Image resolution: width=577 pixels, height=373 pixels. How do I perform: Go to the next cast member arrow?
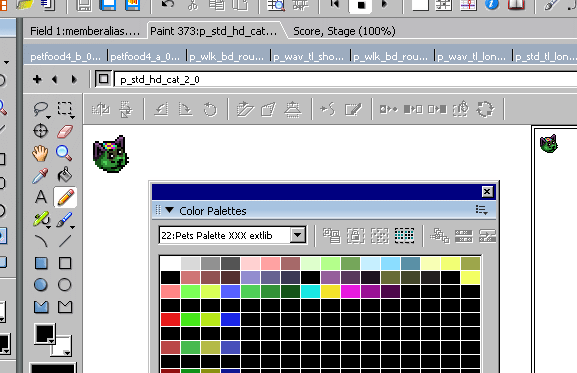coord(74,79)
